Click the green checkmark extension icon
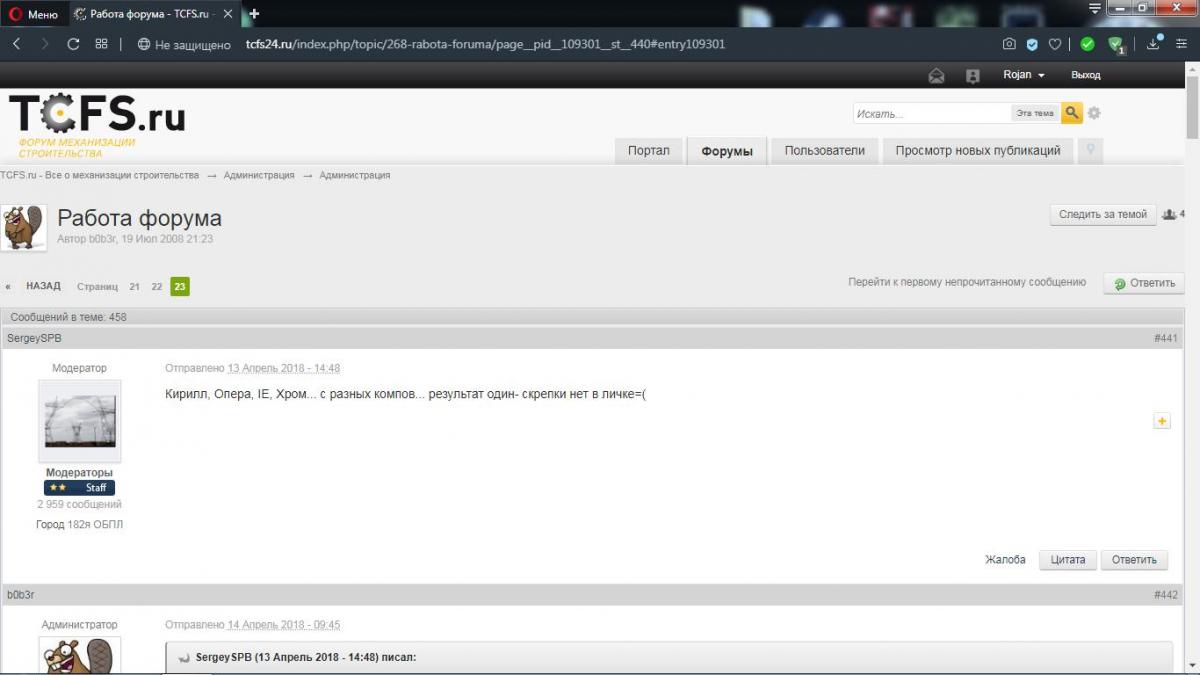Viewport: 1200px width, 675px height. 1088,44
